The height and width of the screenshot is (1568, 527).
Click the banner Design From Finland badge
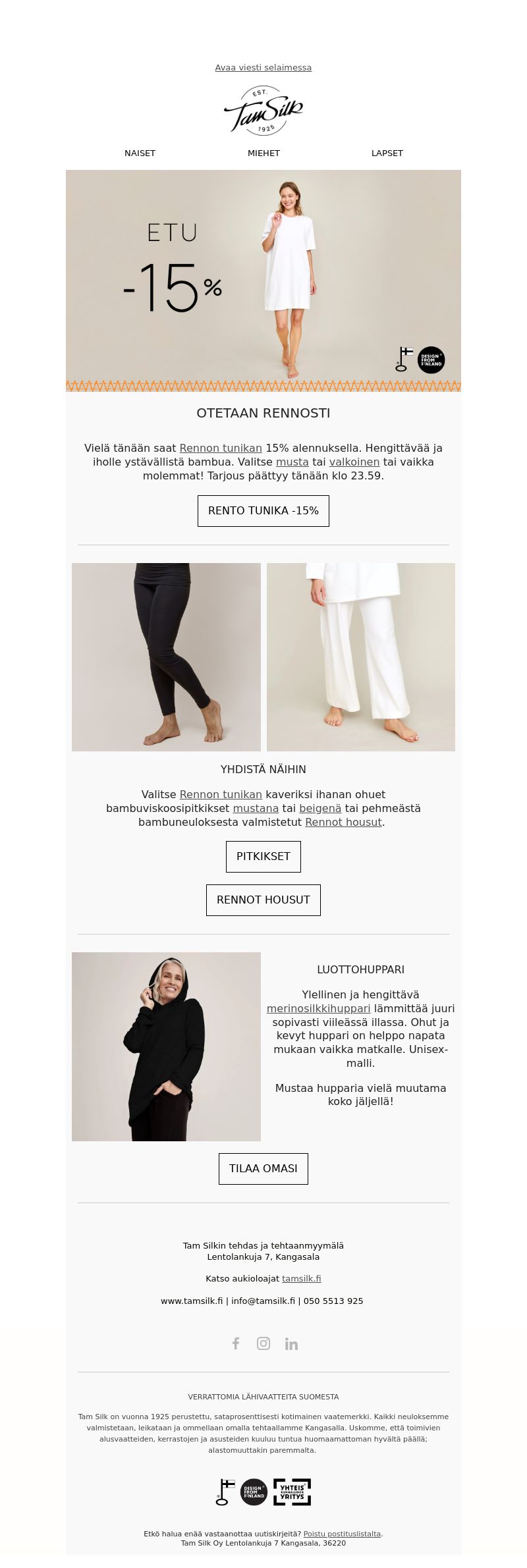click(431, 360)
